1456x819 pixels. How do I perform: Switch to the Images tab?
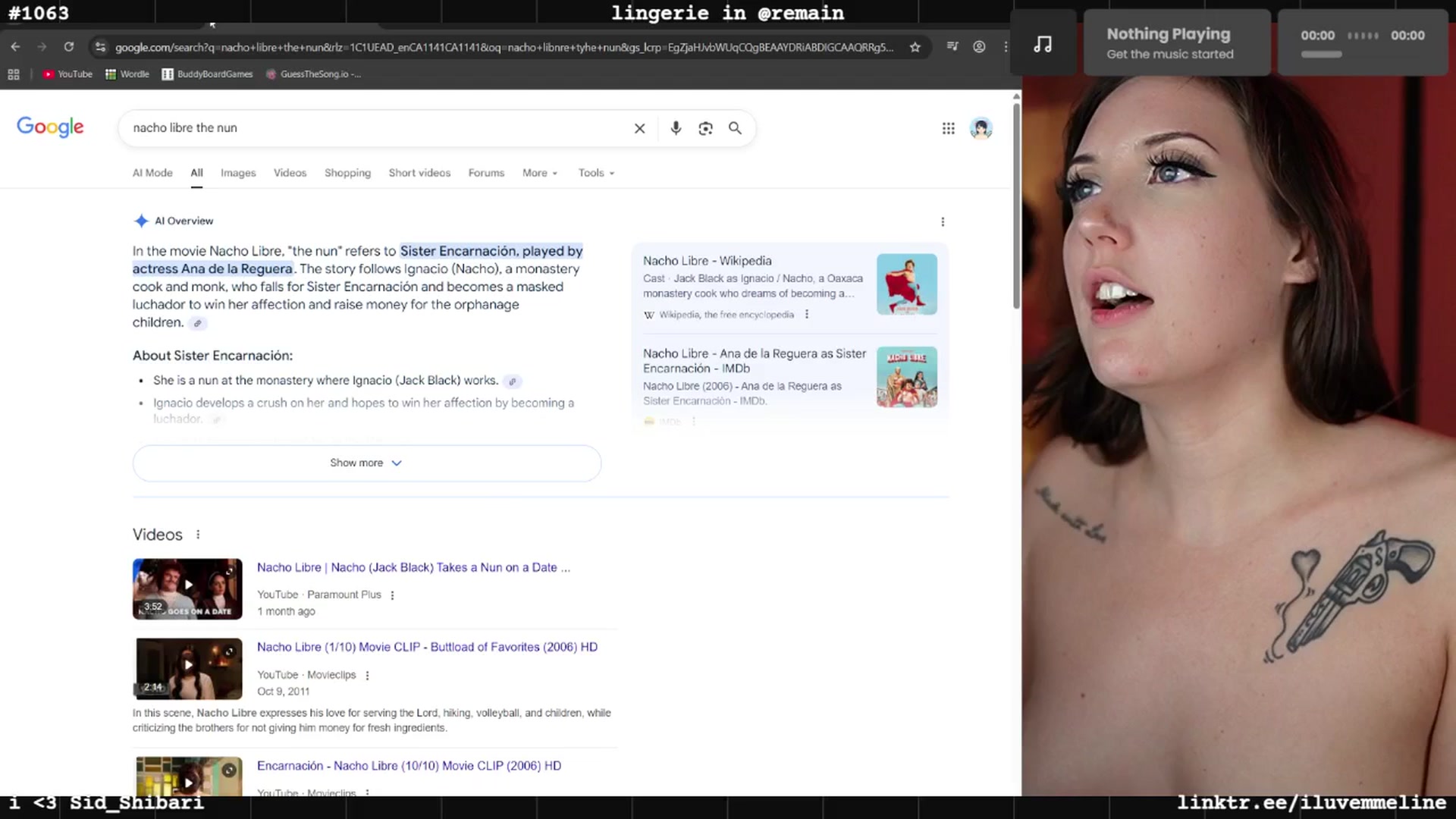(x=238, y=173)
